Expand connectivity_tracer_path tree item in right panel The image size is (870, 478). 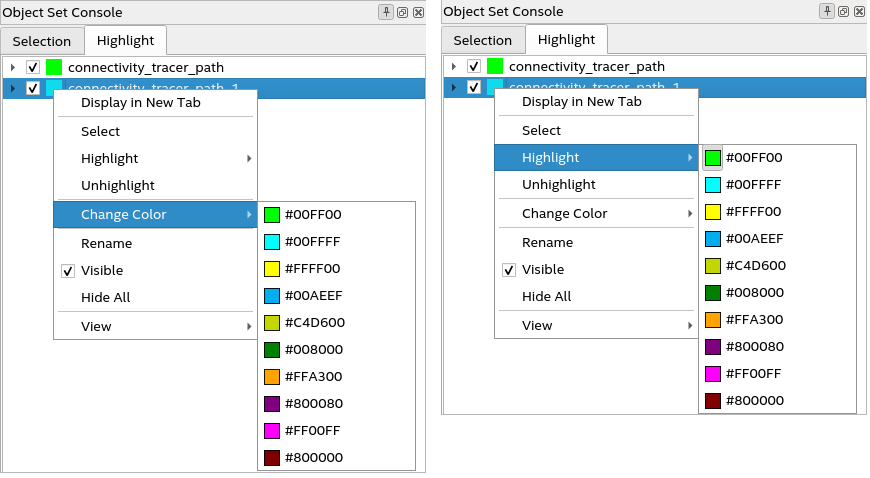pos(453,66)
